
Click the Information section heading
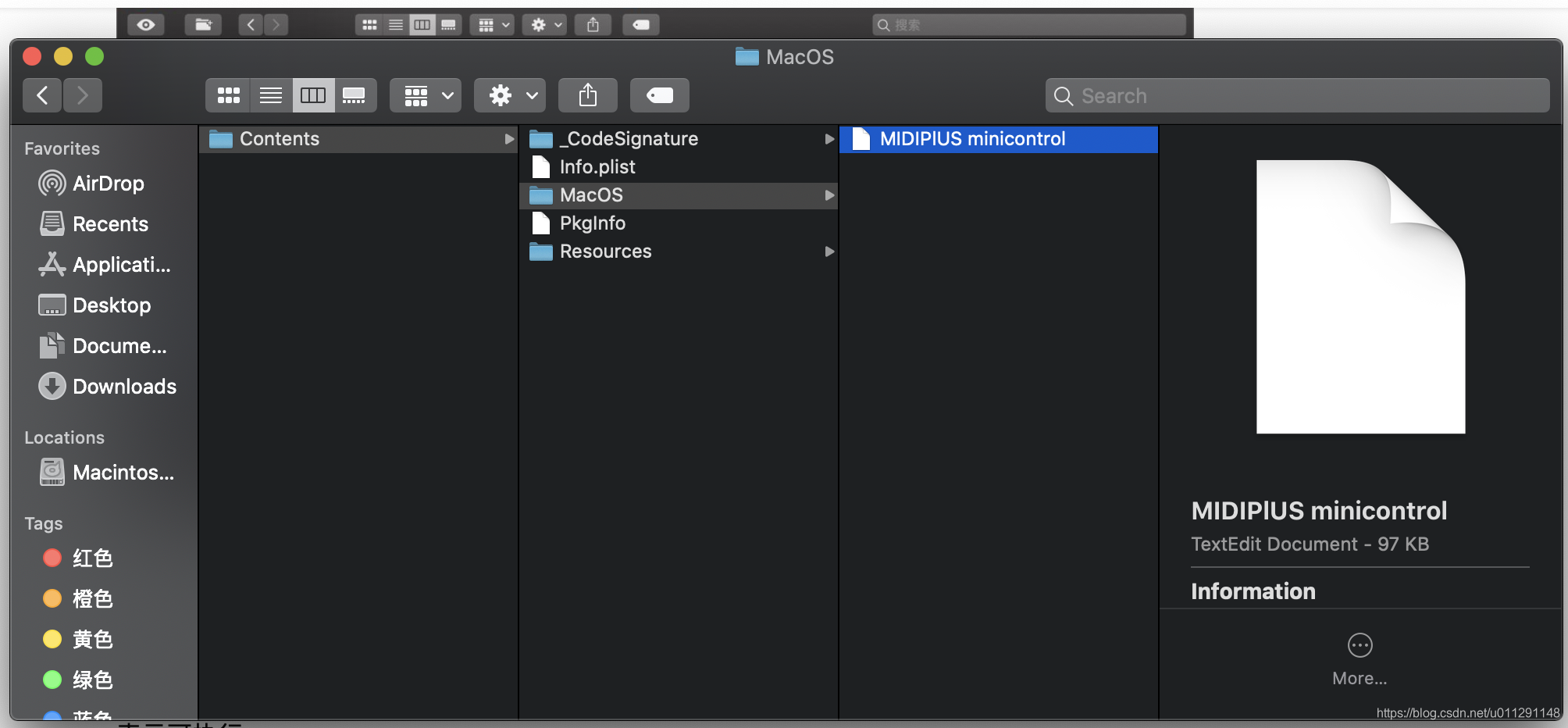click(1253, 591)
